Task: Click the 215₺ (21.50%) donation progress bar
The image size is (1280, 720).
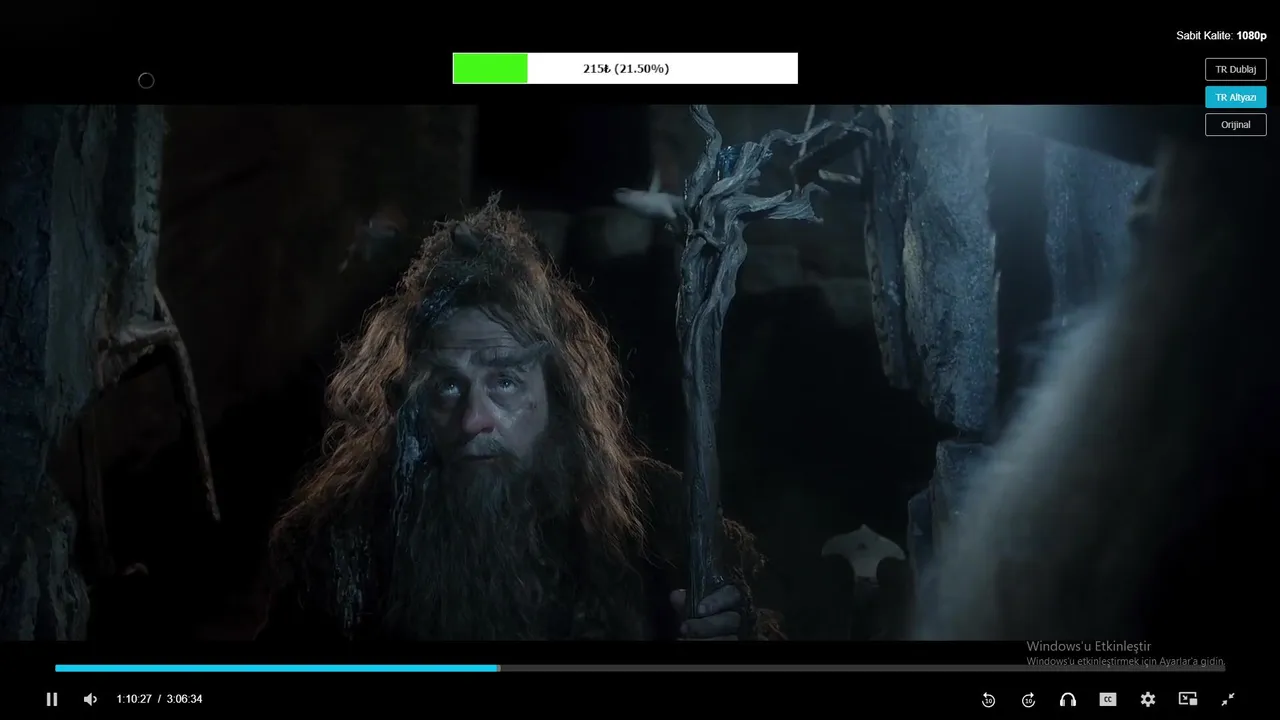Action: [625, 68]
